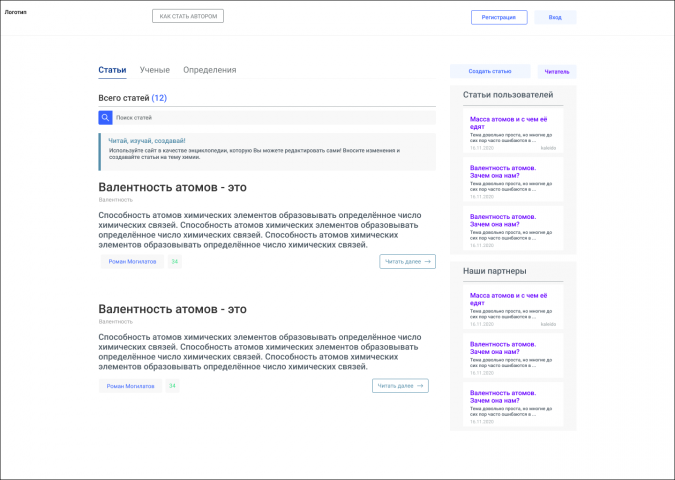Click the КАК СТАТЬ АВТОРОМ button

tap(188, 16)
